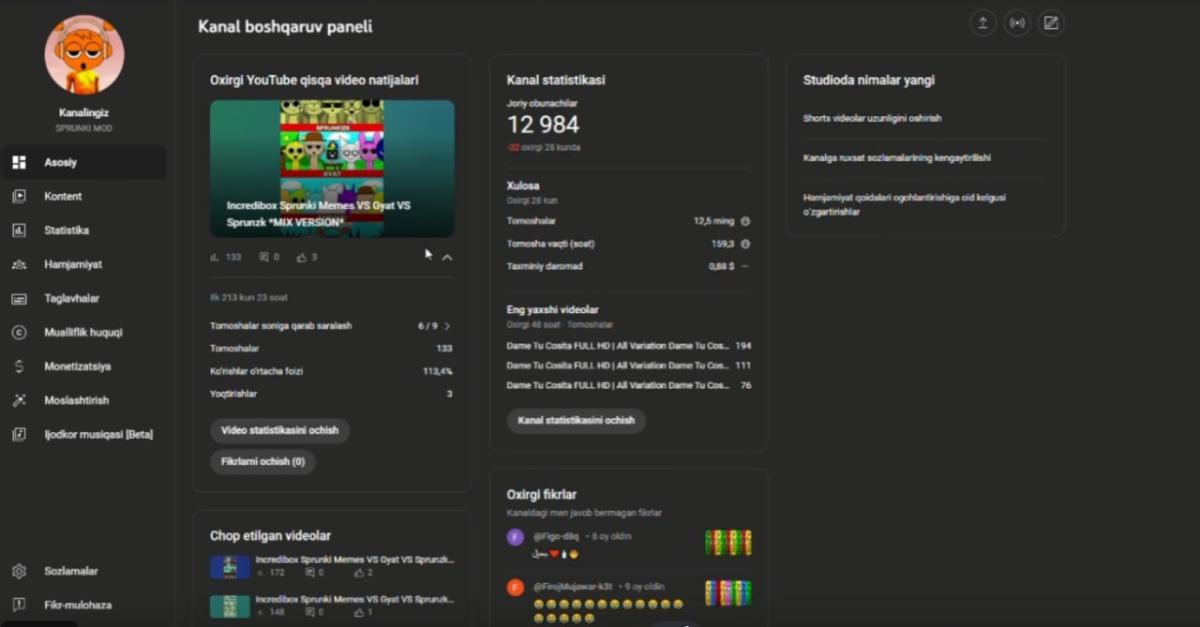Viewport: 1200px width, 627px height.
Task: Click the Kanalingiz channel avatar
Action: pos(84,55)
